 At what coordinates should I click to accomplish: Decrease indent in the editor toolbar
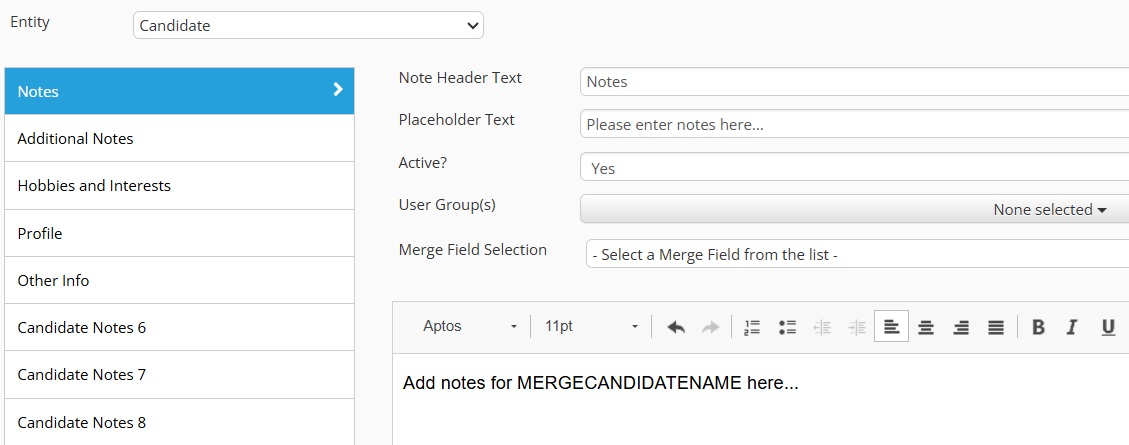click(822, 327)
